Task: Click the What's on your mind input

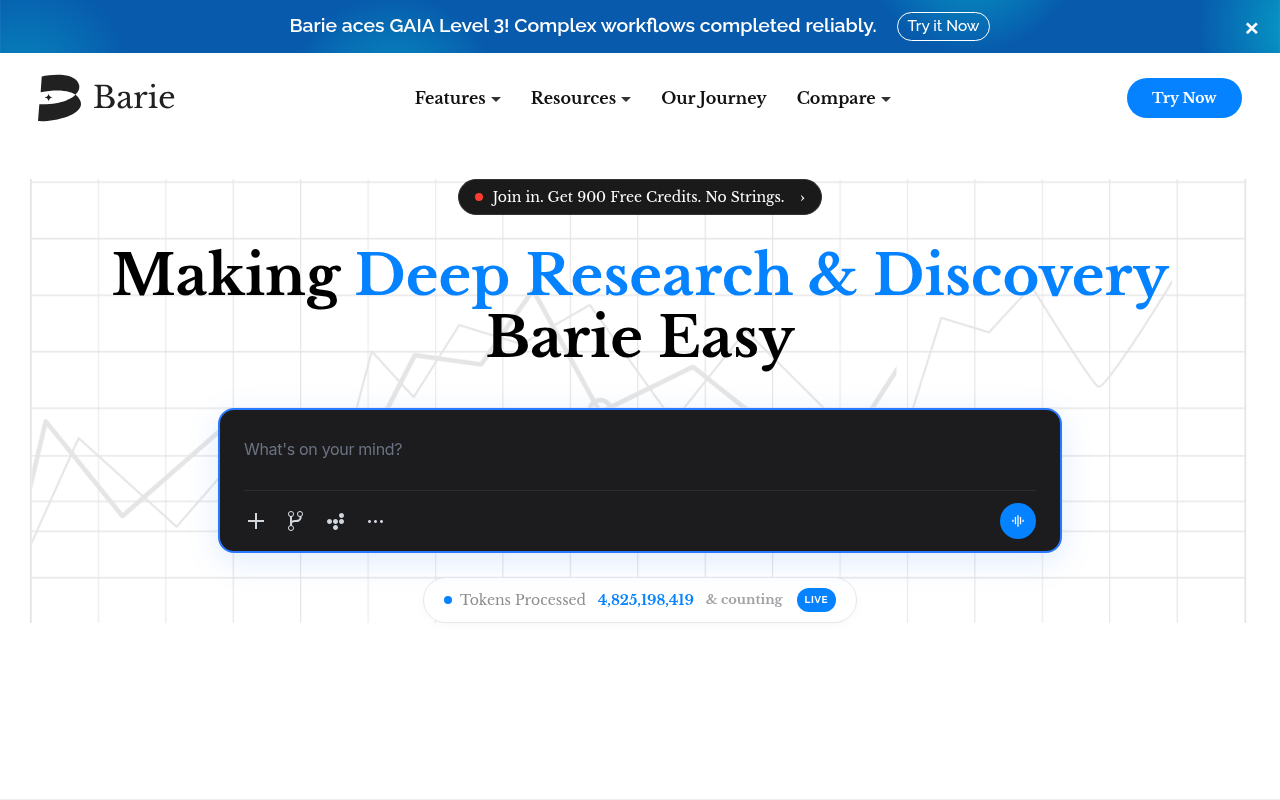Action: (x=640, y=449)
